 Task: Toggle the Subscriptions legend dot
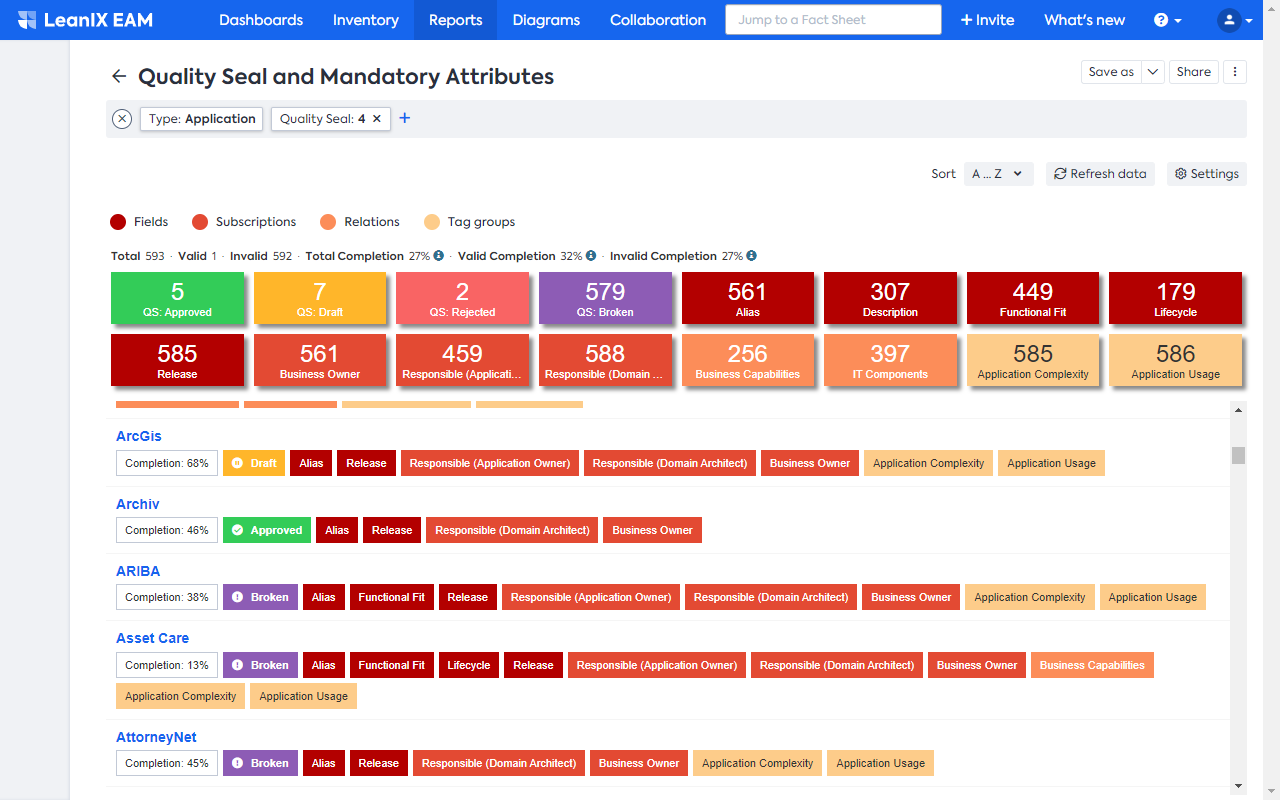200,222
